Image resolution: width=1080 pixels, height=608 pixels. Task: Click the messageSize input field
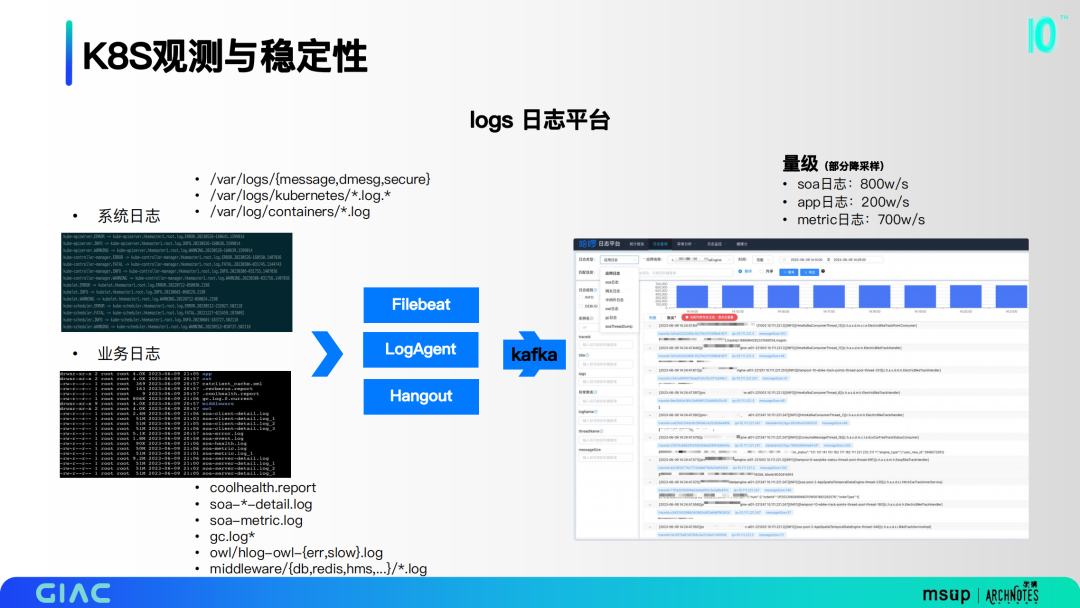(606, 457)
